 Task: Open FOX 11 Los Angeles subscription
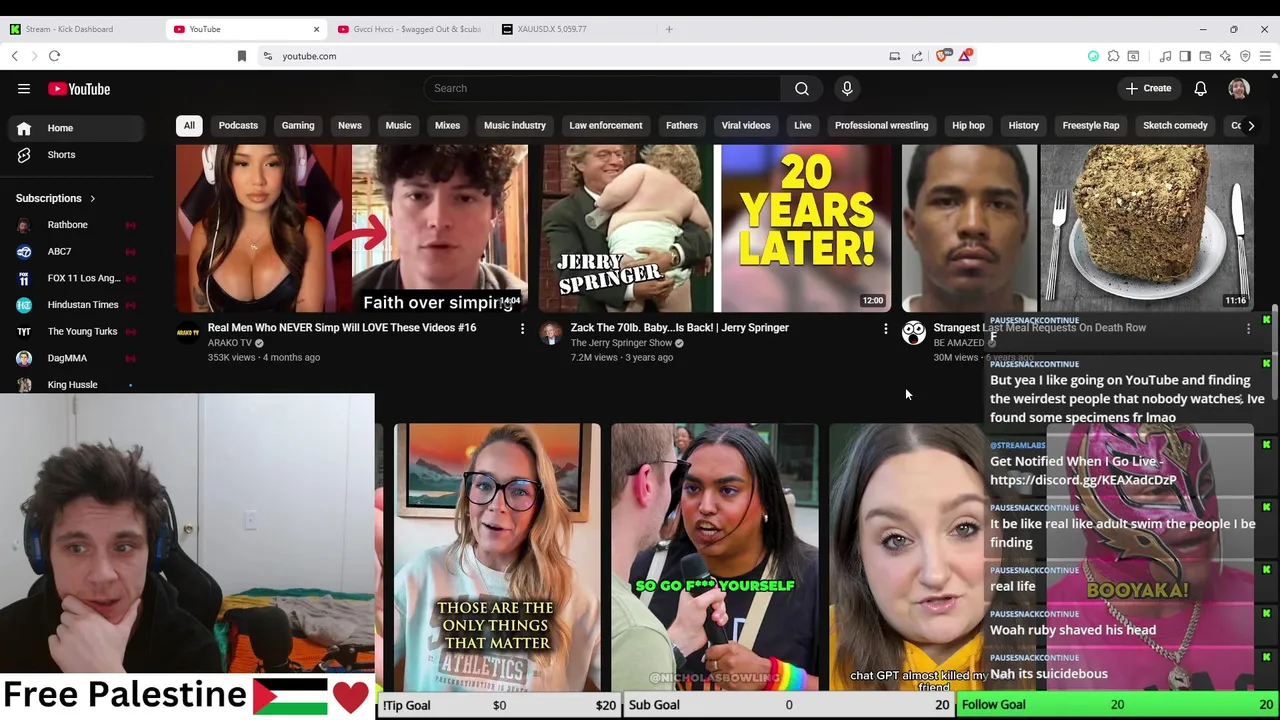click(77, 278)
